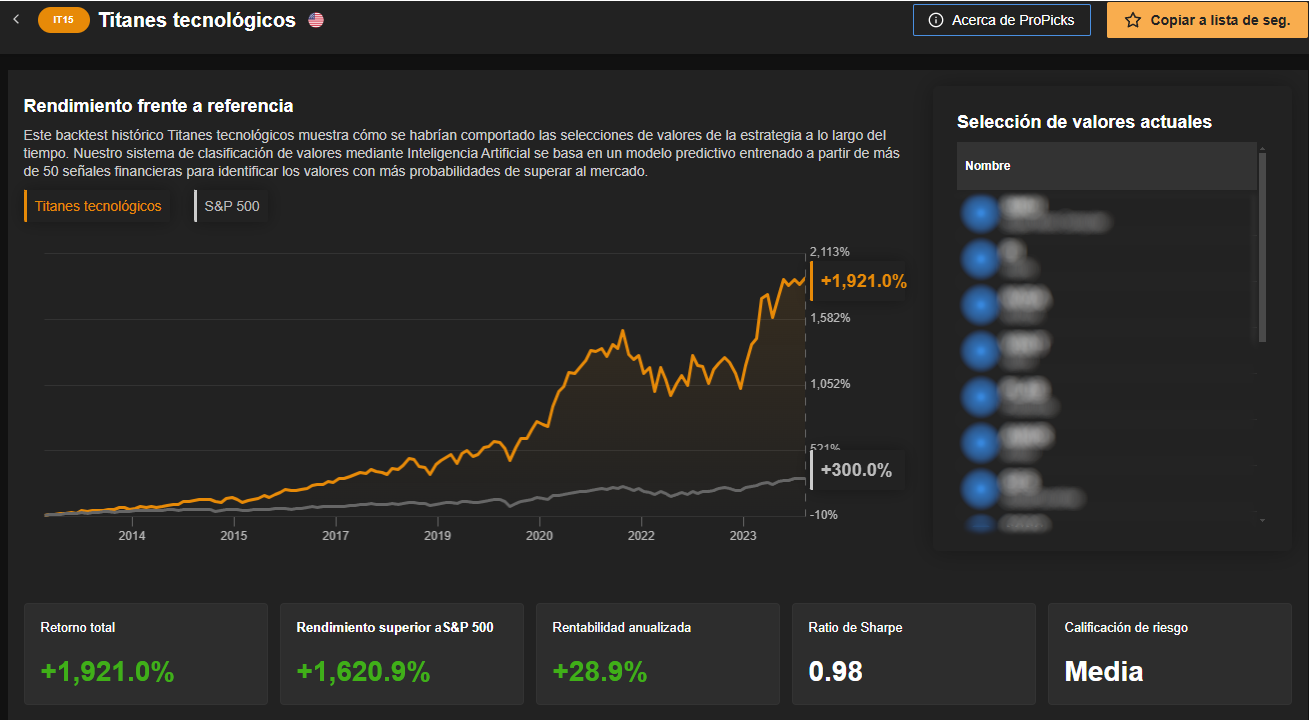Click the Rendimiento superior a S&P 500 card

click(402, 654)
